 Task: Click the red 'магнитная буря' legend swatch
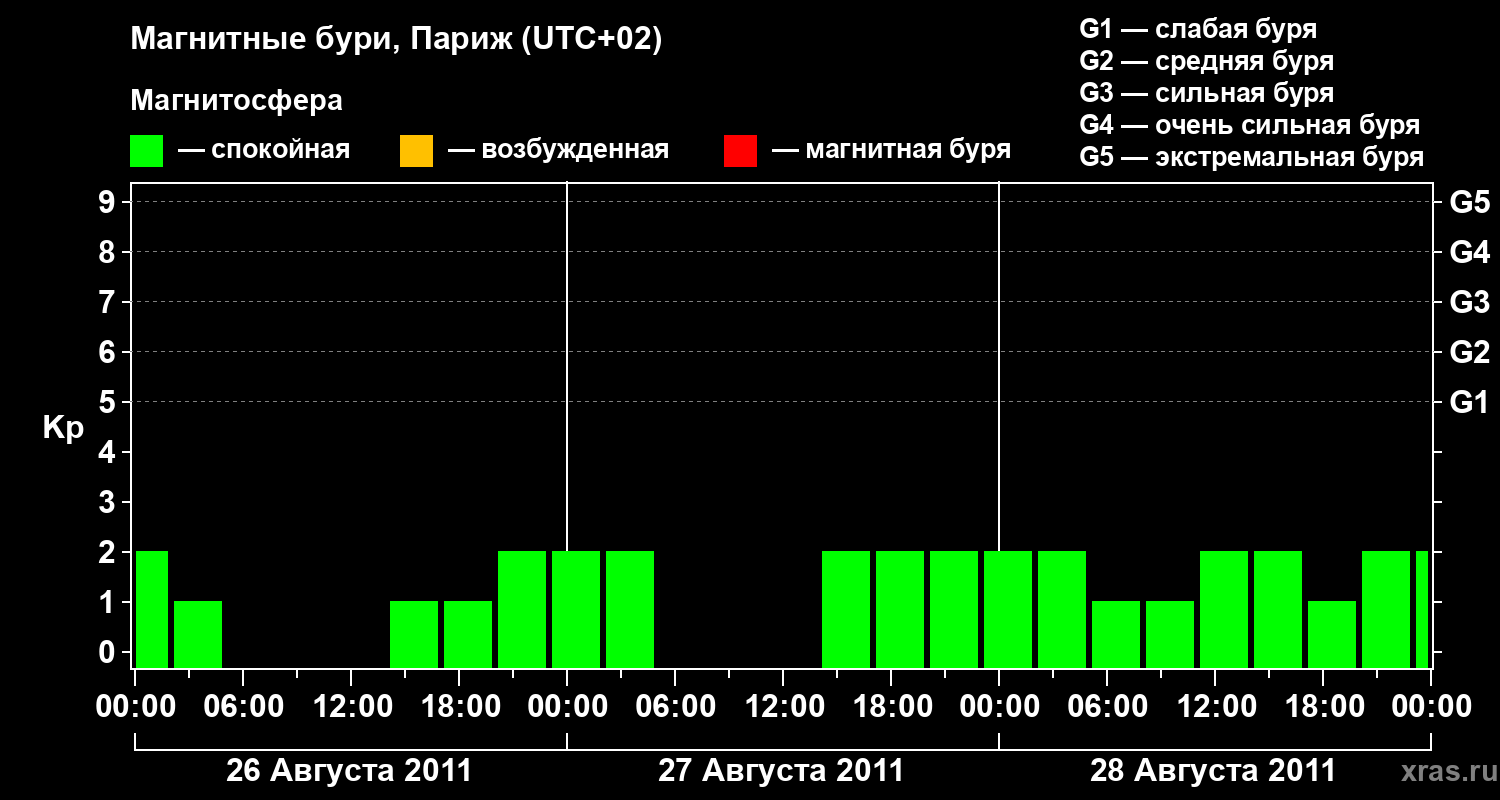point(740,151)
